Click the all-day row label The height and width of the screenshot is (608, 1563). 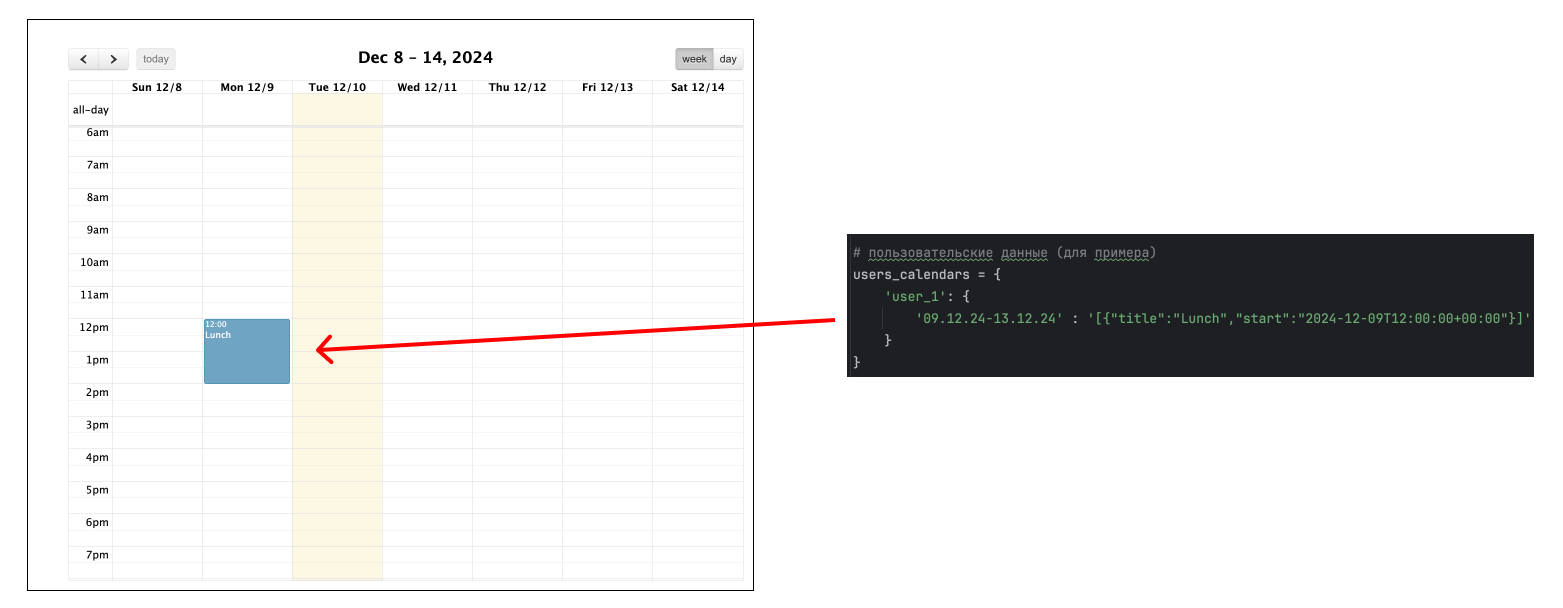pos(90,110)
